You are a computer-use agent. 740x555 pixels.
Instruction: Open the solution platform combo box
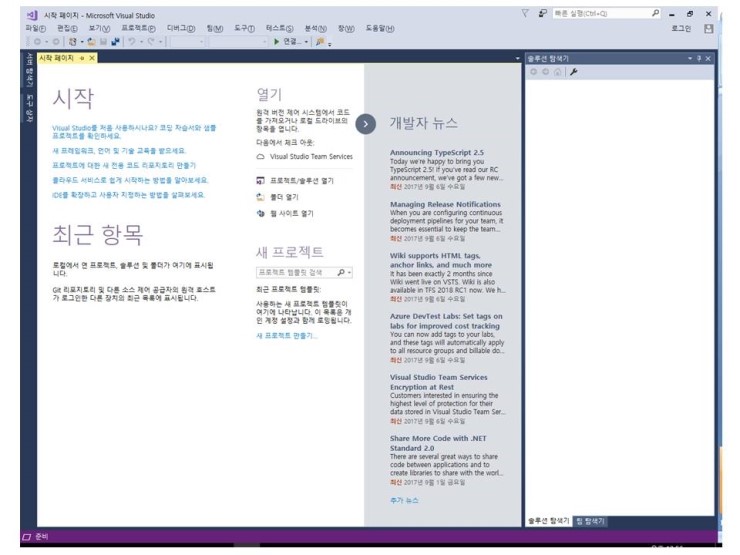click(238, 42)
